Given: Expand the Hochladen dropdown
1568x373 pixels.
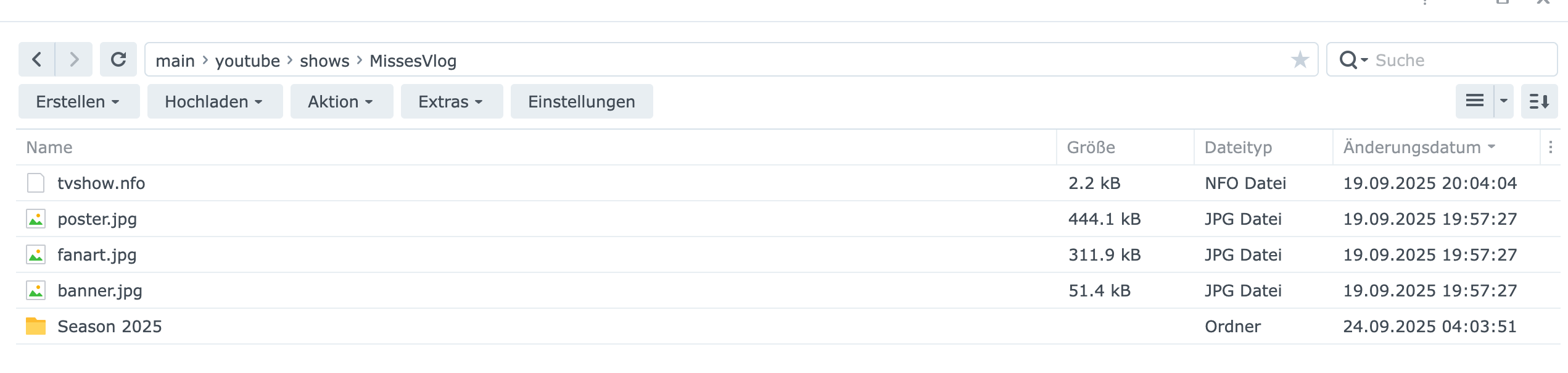Looking at the screenshot, I should [214, 101].
